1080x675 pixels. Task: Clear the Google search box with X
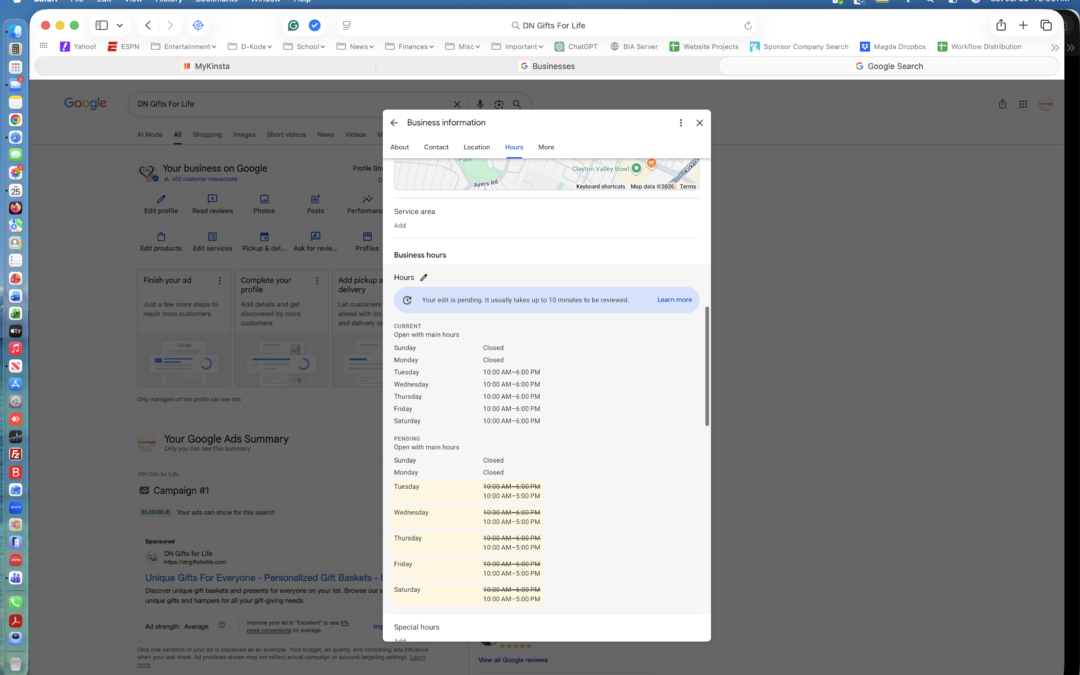point(457,104)
